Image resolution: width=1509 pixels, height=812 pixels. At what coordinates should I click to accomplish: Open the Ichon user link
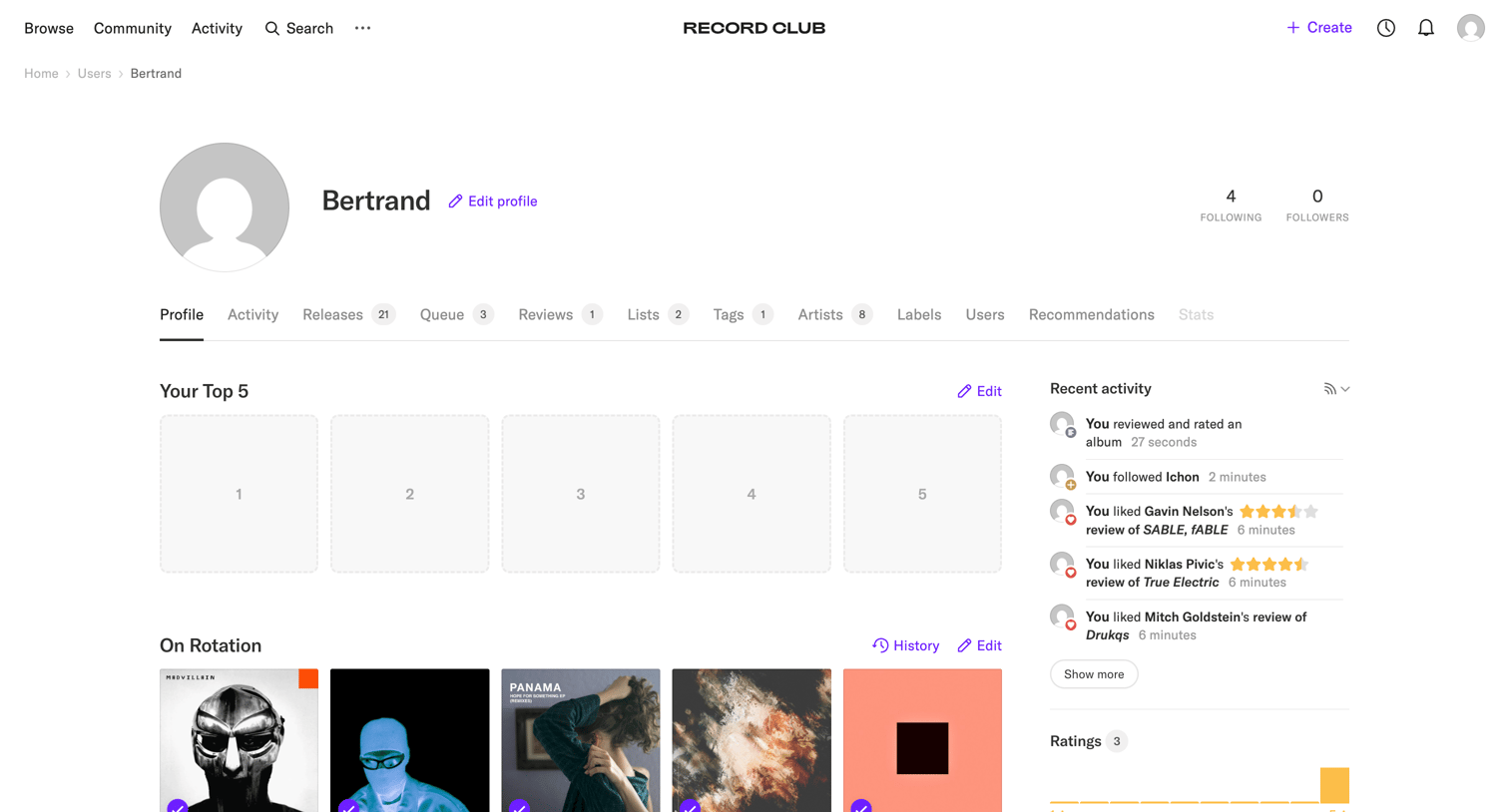click(x=1182, y=477)
